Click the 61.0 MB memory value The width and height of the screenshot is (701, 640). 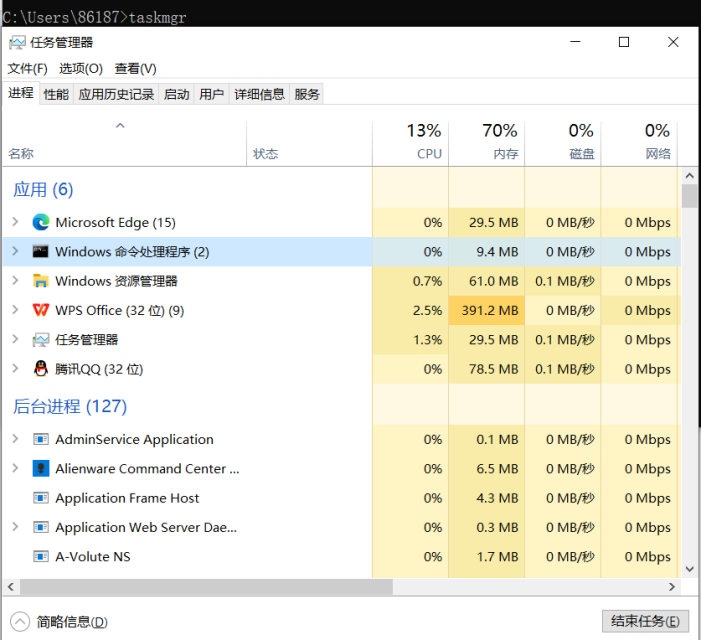493,281
